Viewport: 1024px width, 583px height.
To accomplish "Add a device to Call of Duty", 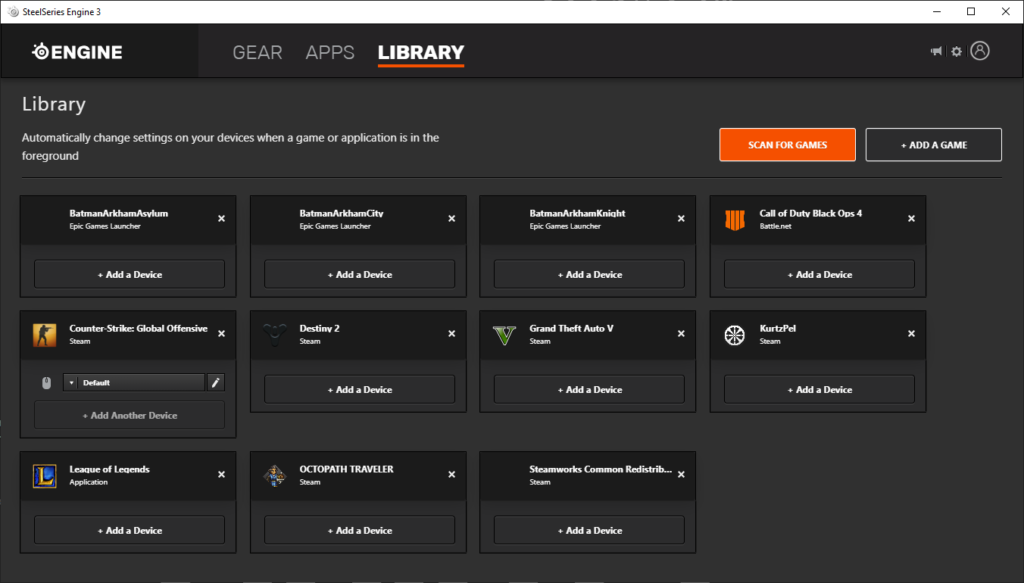I will pos(819,274).
